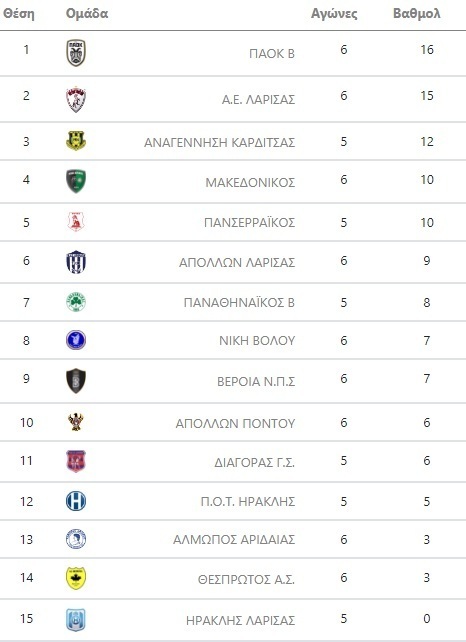Screen dimensions: 466x642
Task: Select the ΑΝΑΓΕΝΝΗΣΗ ΚΑΡΔΙΤΣΑΣ yellow crest
Action: click(76, 141)
